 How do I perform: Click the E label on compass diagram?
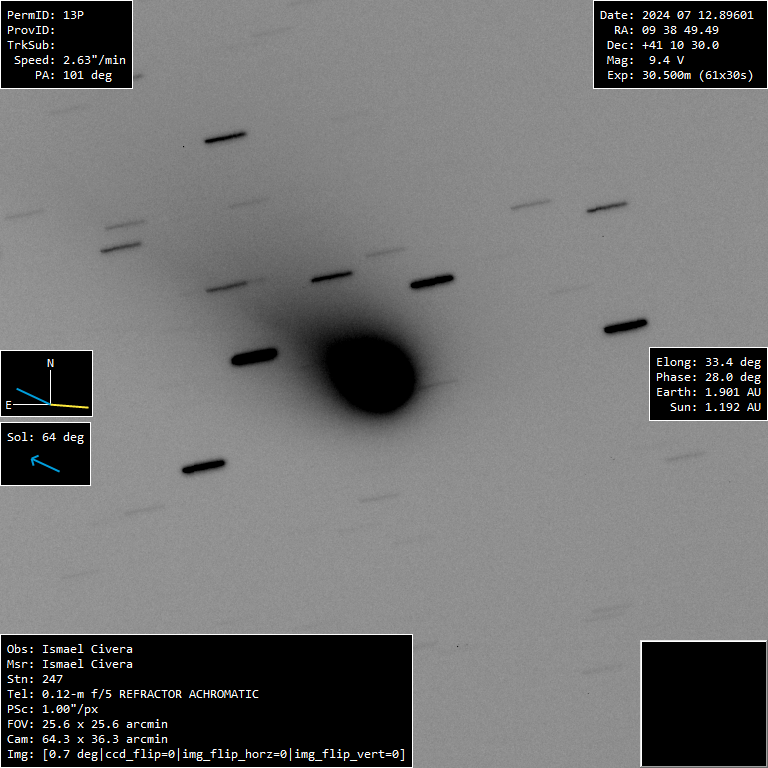8,405
